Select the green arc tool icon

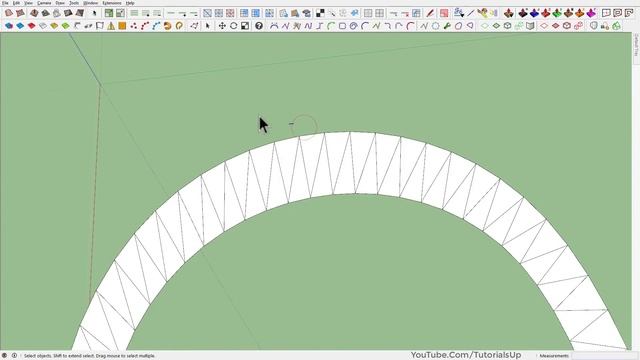coord(331,26)
